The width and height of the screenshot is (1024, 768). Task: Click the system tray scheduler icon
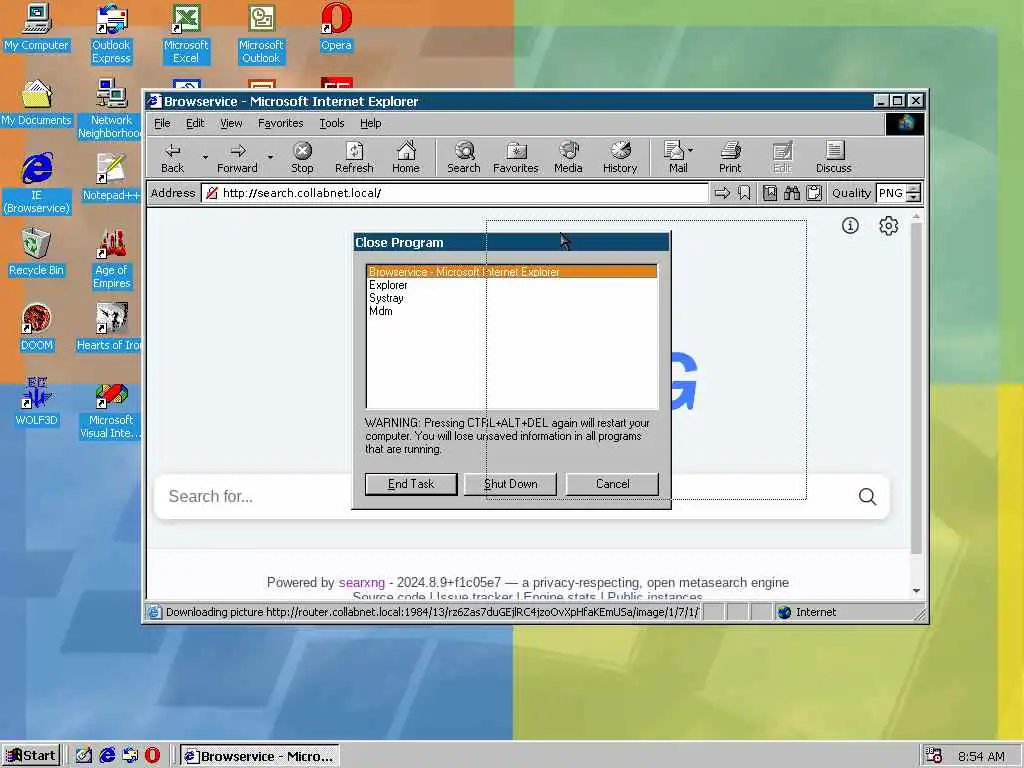pos(934,756)
